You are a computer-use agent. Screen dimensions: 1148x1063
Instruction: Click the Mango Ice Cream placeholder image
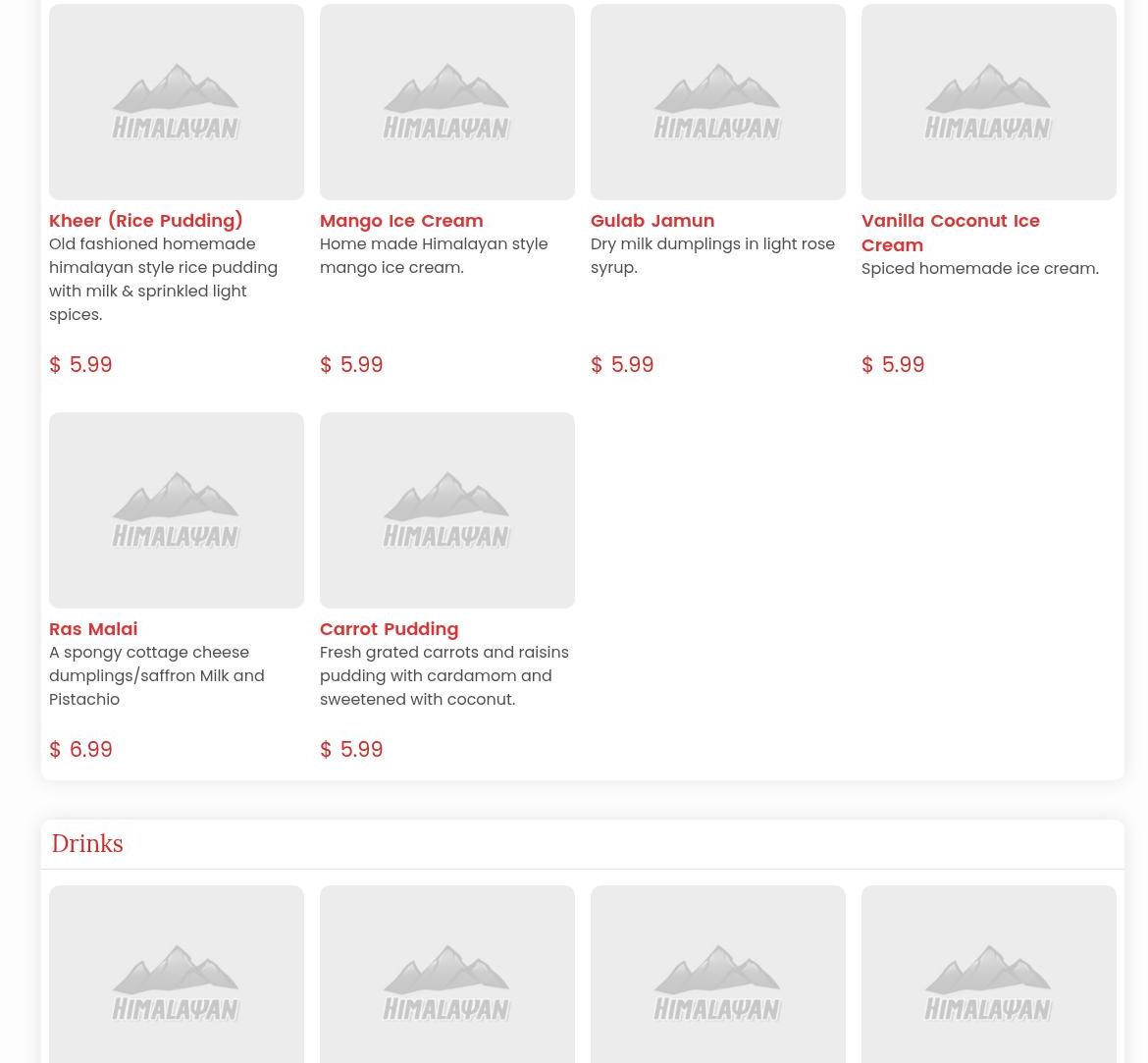[447, 102]
